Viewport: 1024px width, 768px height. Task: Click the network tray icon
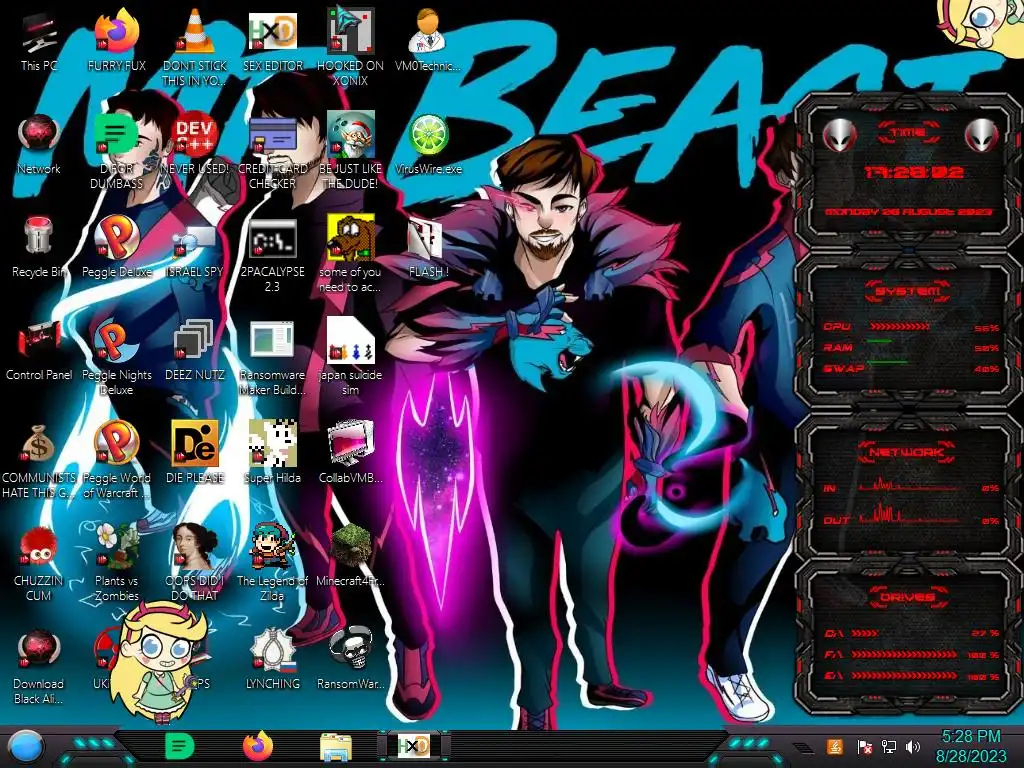pos(888,746)
